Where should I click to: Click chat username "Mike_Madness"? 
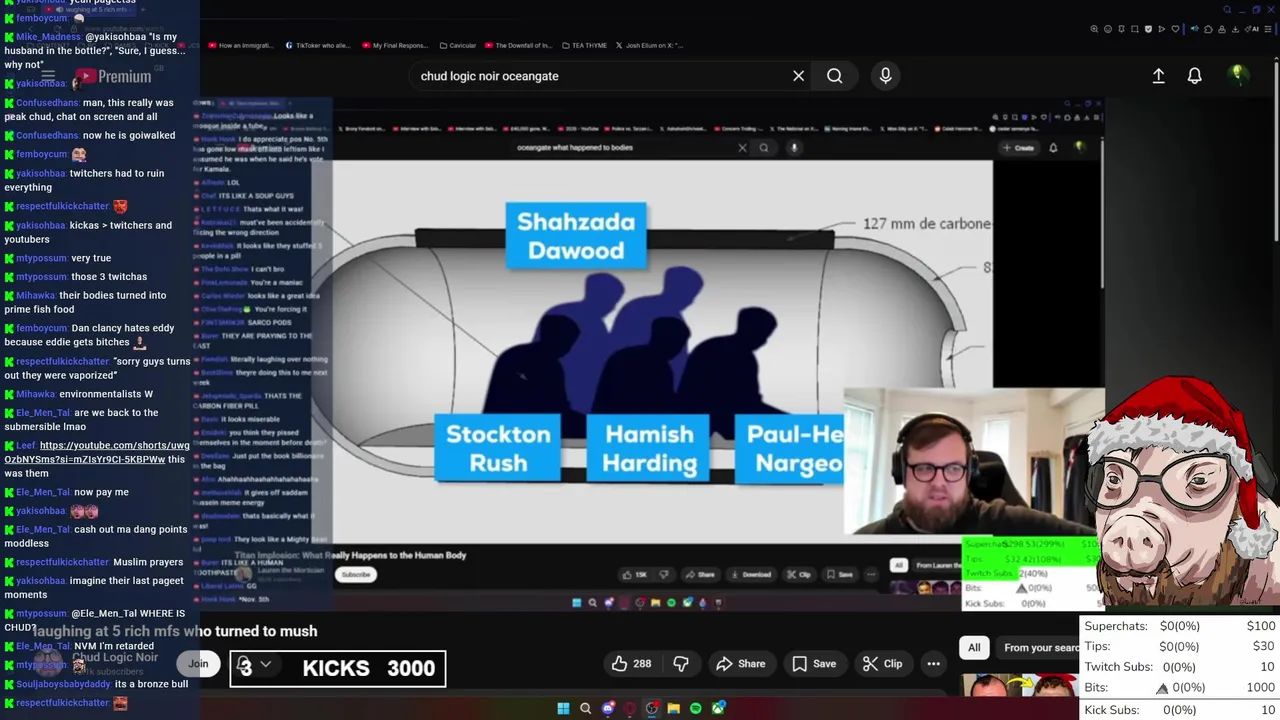click(x=49, y=37)
